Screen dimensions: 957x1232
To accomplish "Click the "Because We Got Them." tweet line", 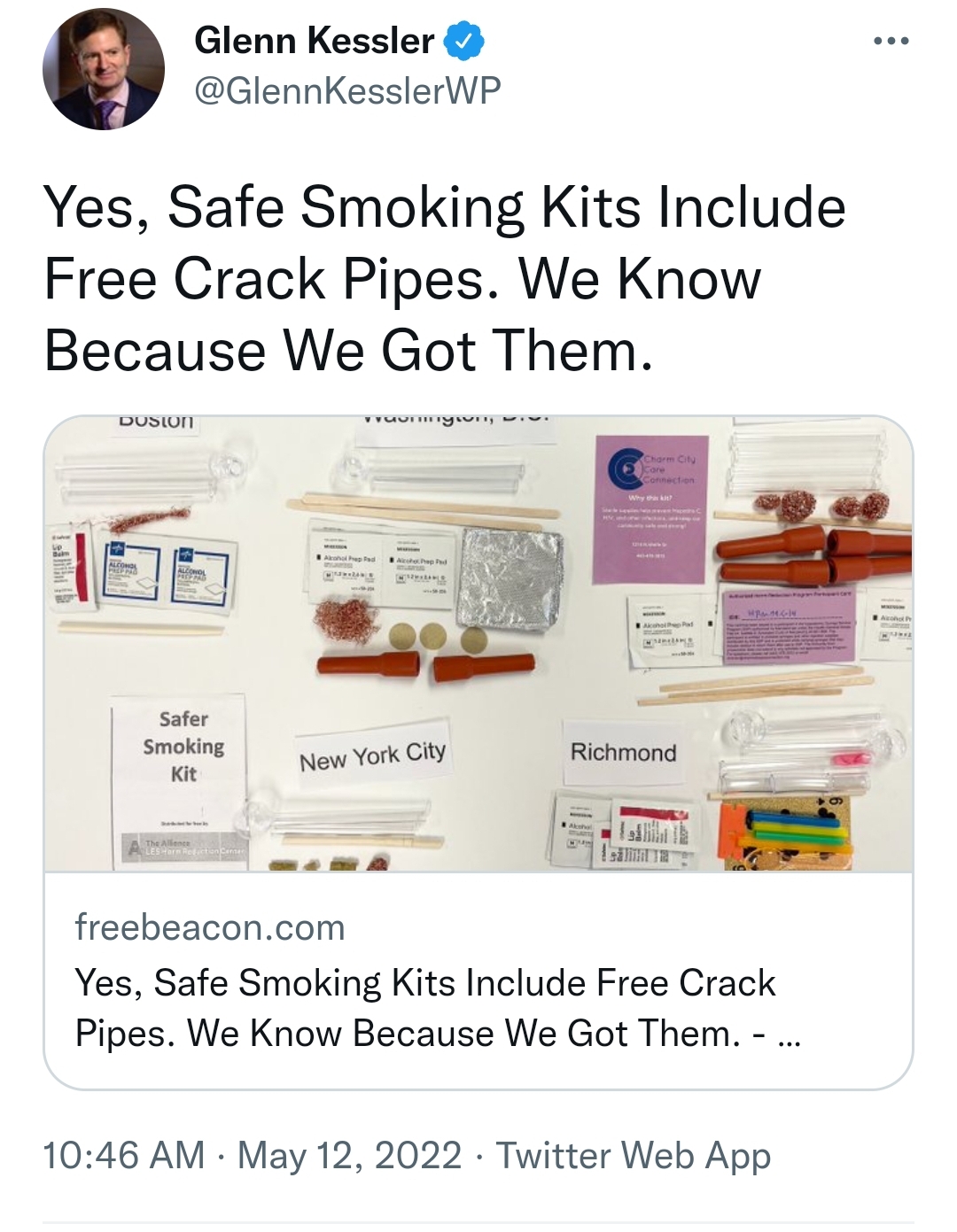I will pyautogui.click(x=348, y=350).
